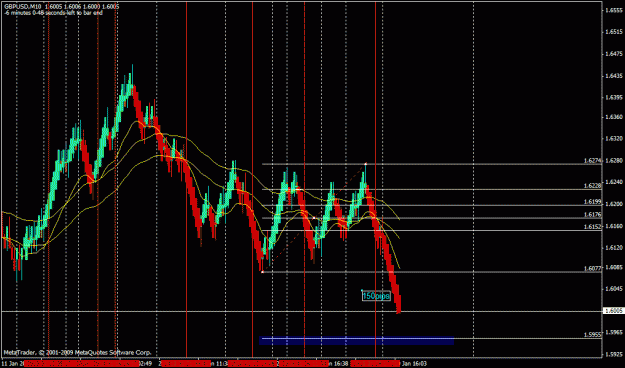Screen dimensions: 625x368
Task: Select trend line anchor at the 1.6274 high
Action: coord(366,164)
